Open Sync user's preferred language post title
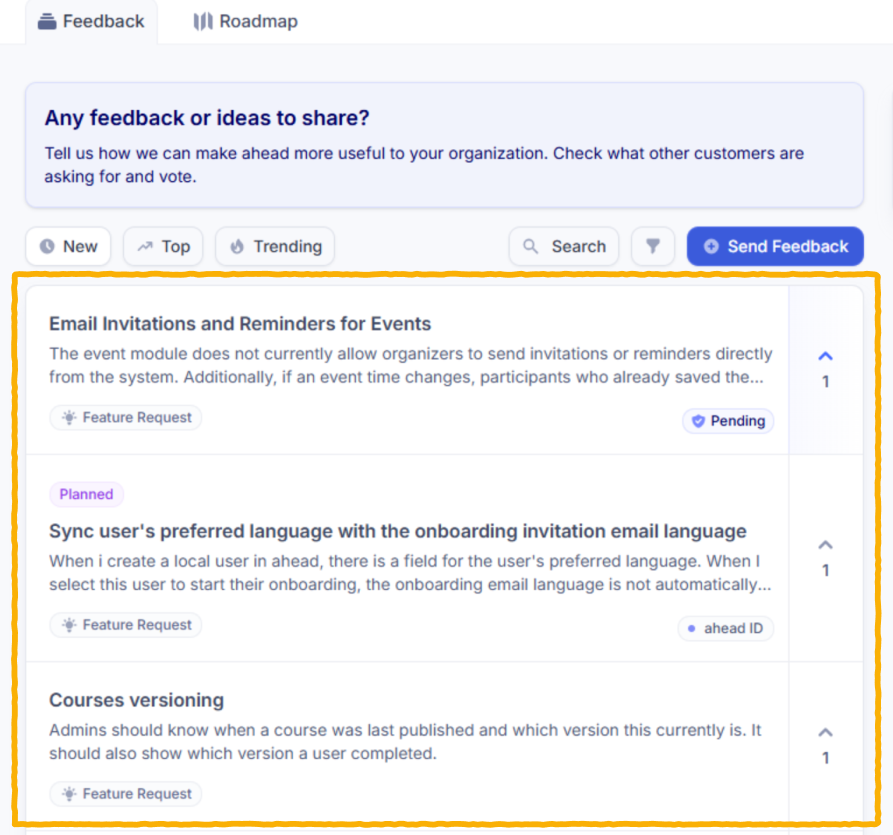The width and height of the screenshot is (893, 835). point(397,531)
